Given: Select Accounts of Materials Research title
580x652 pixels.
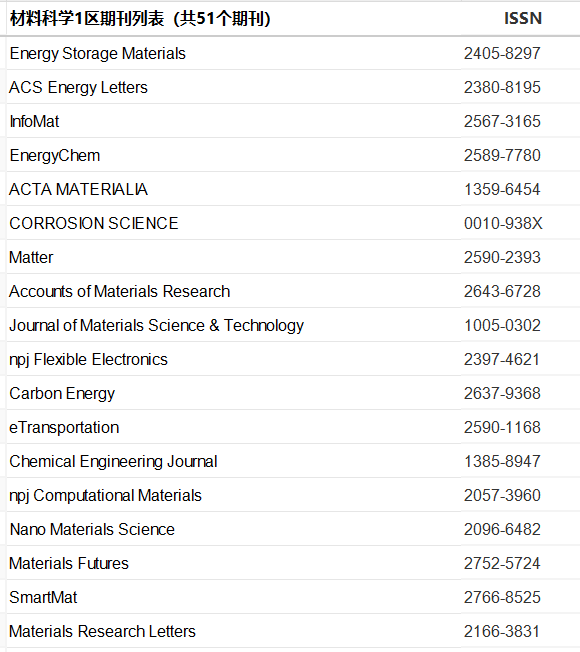Looking at the screenshot, I should coord(119,291).
